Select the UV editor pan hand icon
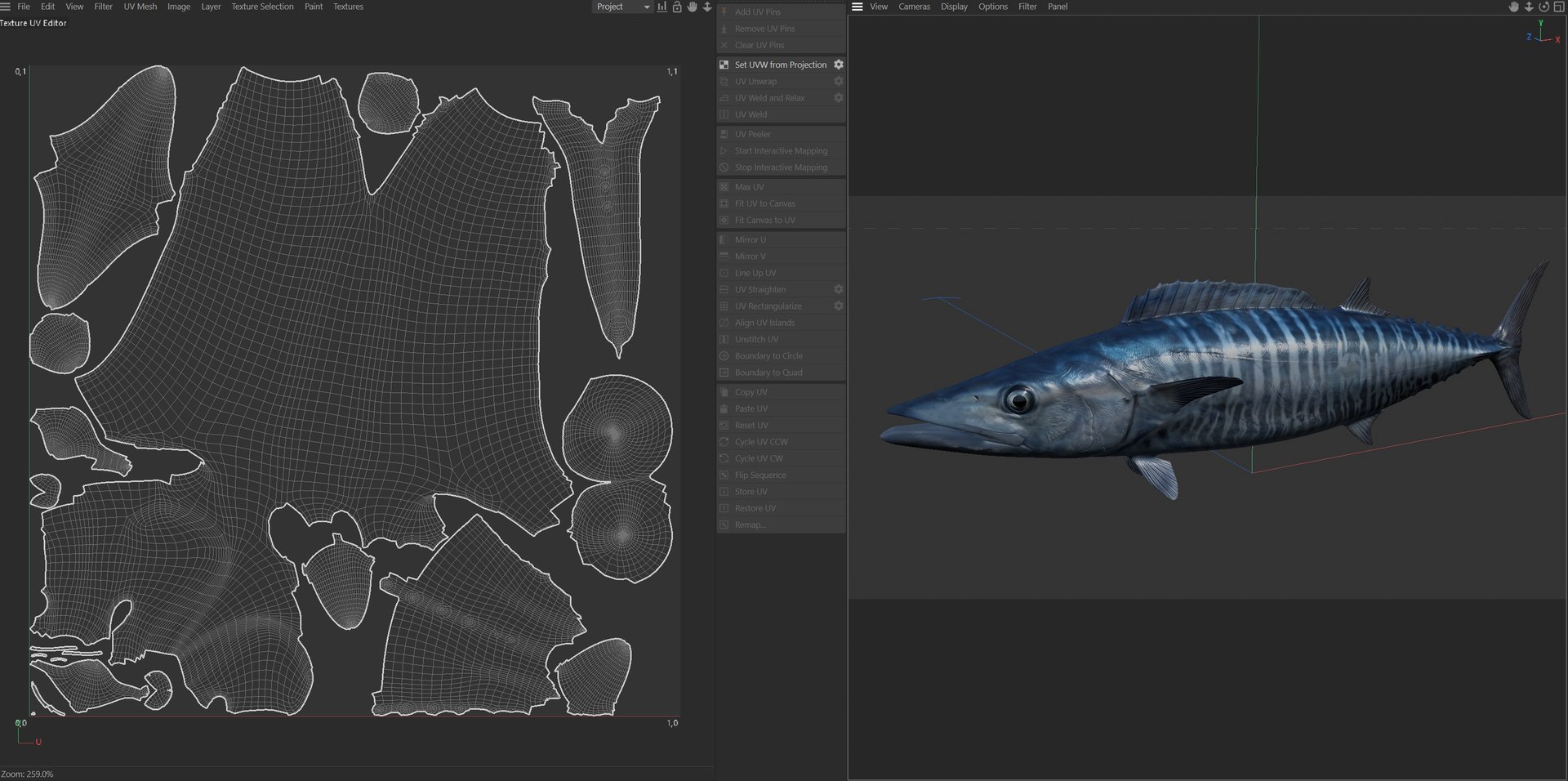 point(693,7)
